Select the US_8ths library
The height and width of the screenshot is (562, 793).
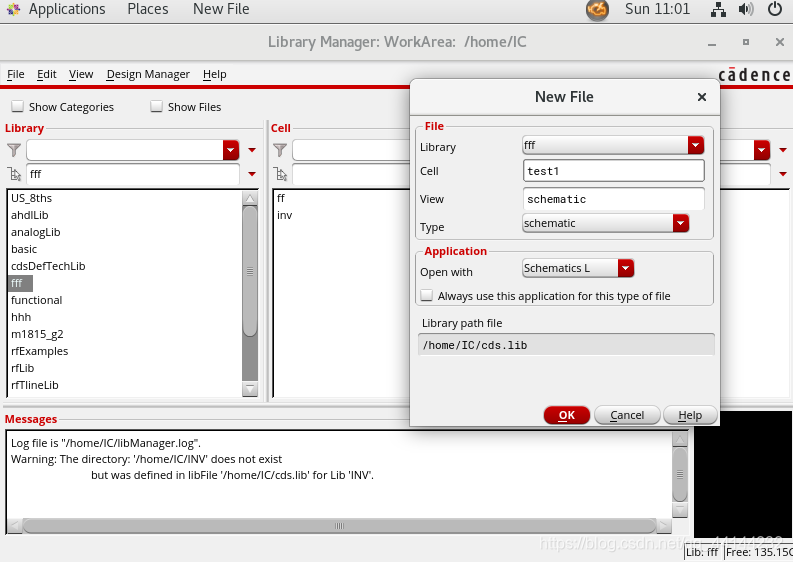(31, 198)
